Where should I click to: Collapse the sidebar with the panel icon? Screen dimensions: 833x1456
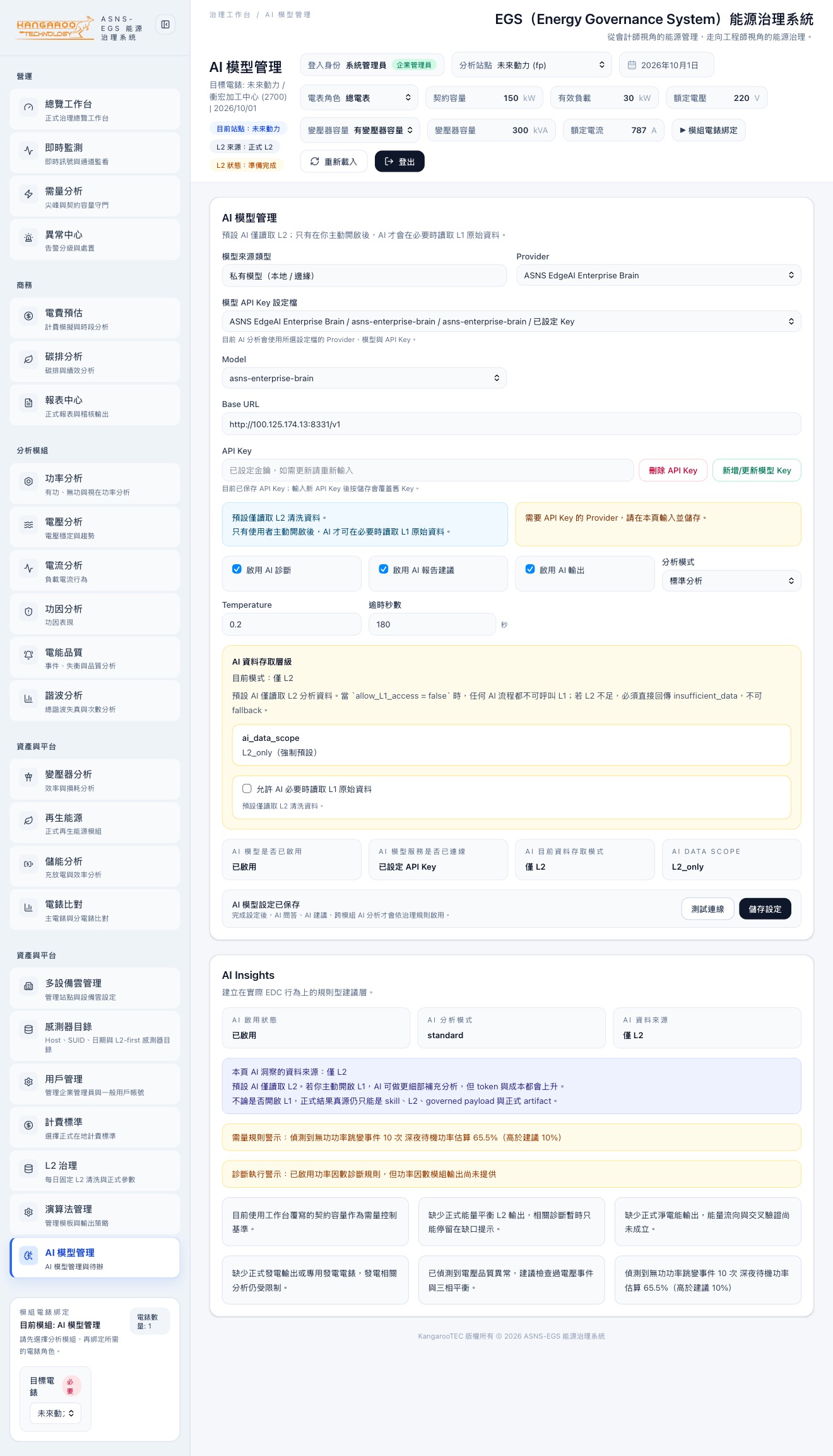click(x=165, y=25)
